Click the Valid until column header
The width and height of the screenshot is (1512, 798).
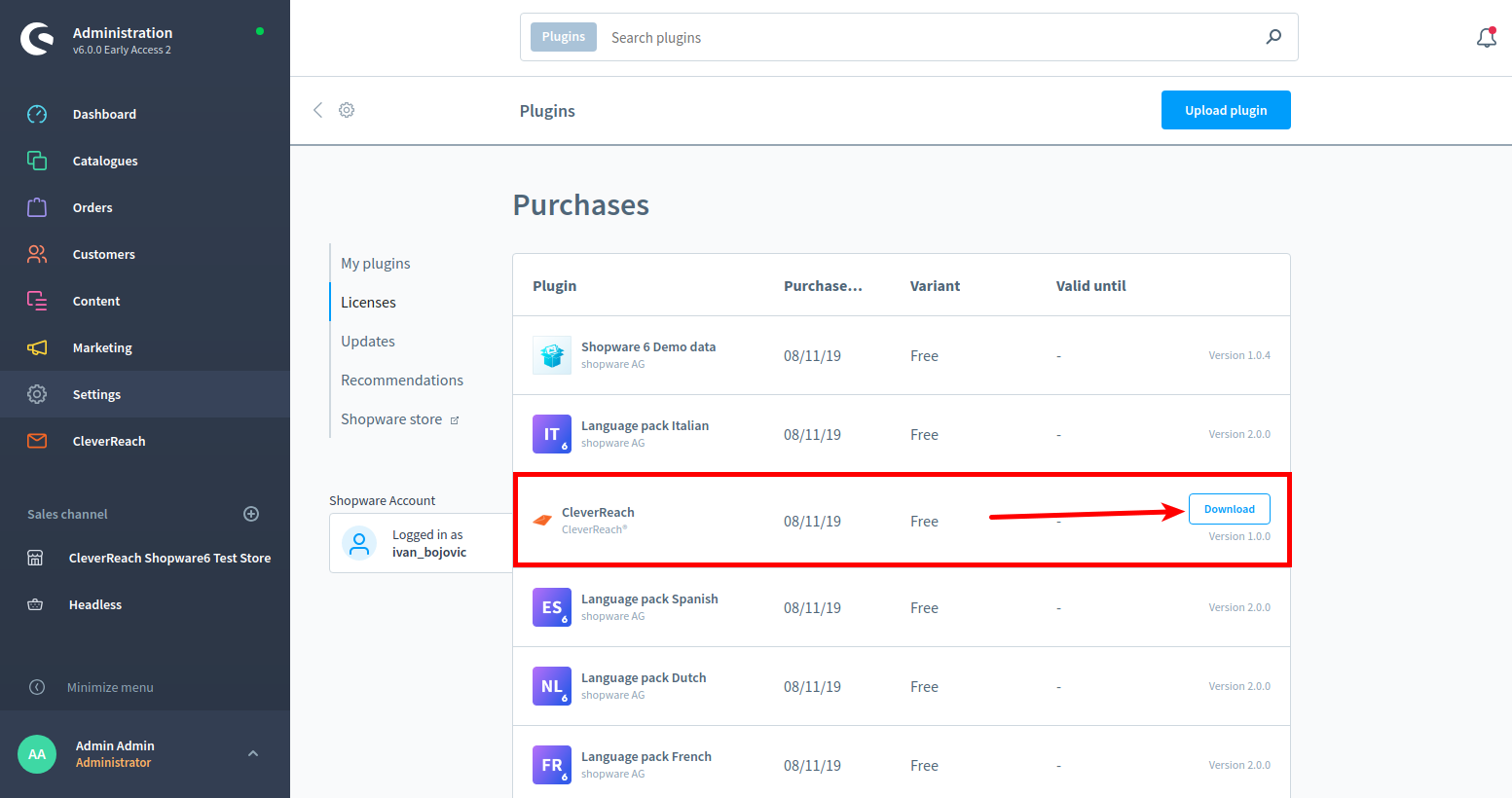pos(1090,286)
